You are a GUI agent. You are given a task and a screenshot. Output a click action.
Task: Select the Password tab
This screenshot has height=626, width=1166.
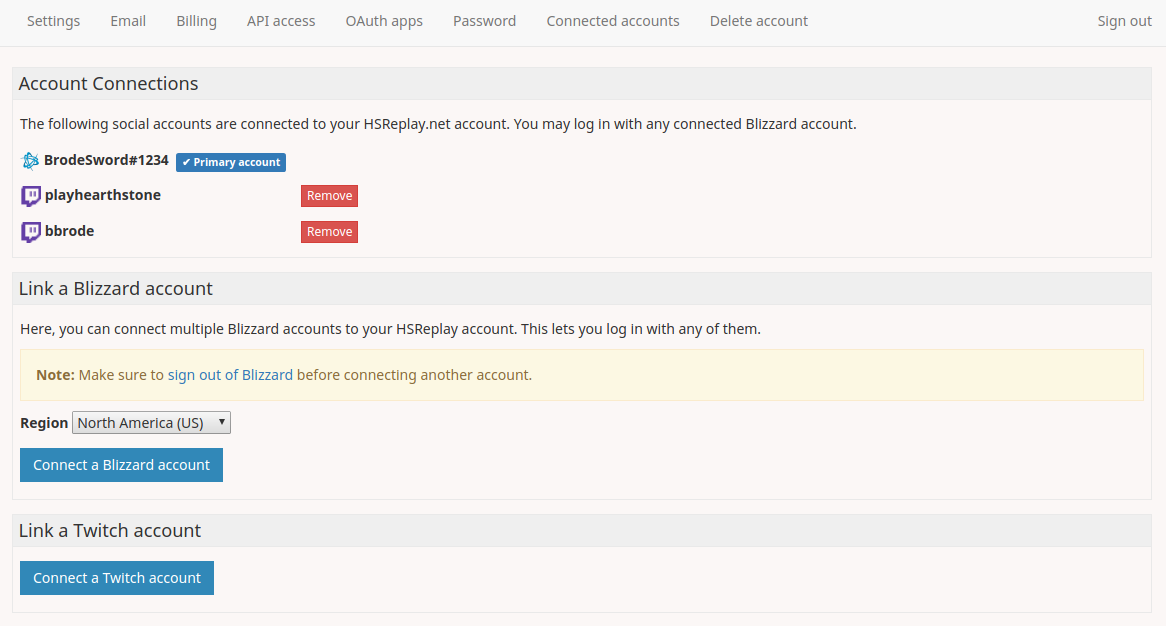(484, 21)
